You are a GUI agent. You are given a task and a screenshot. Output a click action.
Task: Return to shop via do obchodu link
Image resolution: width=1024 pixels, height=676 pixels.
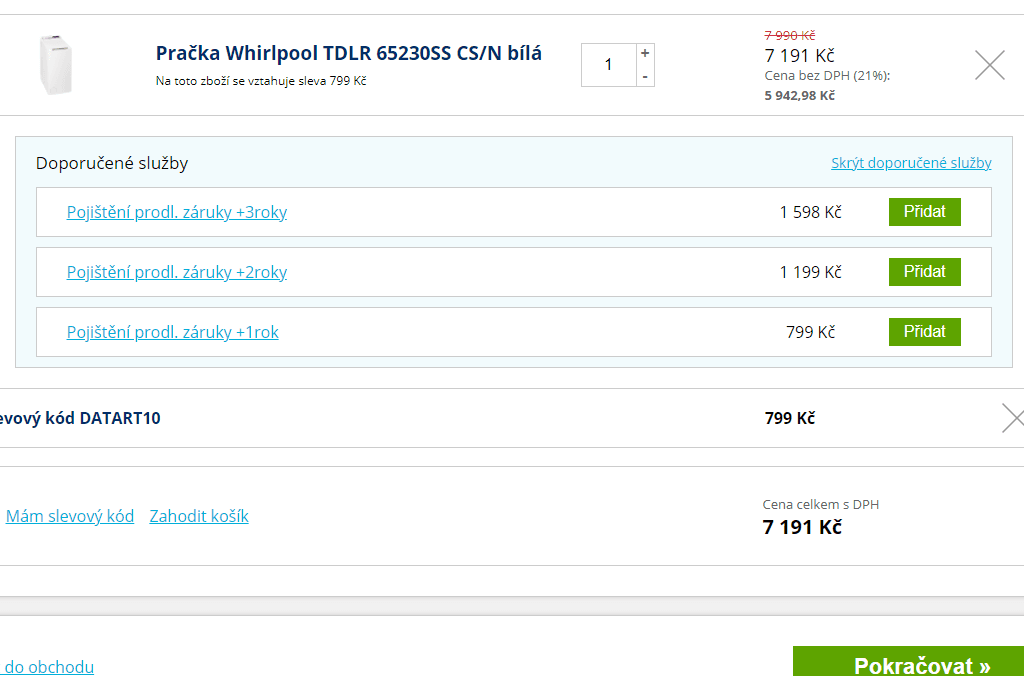(x=49, y=667)
